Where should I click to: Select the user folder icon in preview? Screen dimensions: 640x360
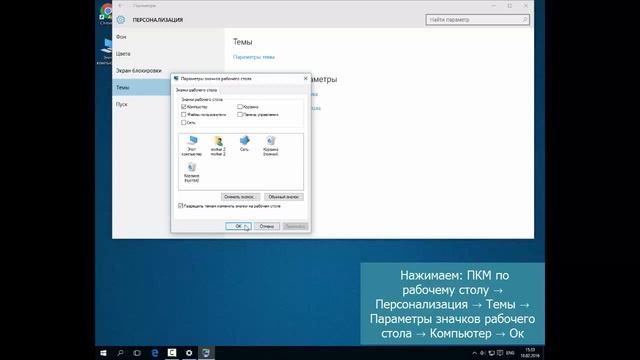tap(218, 146)
